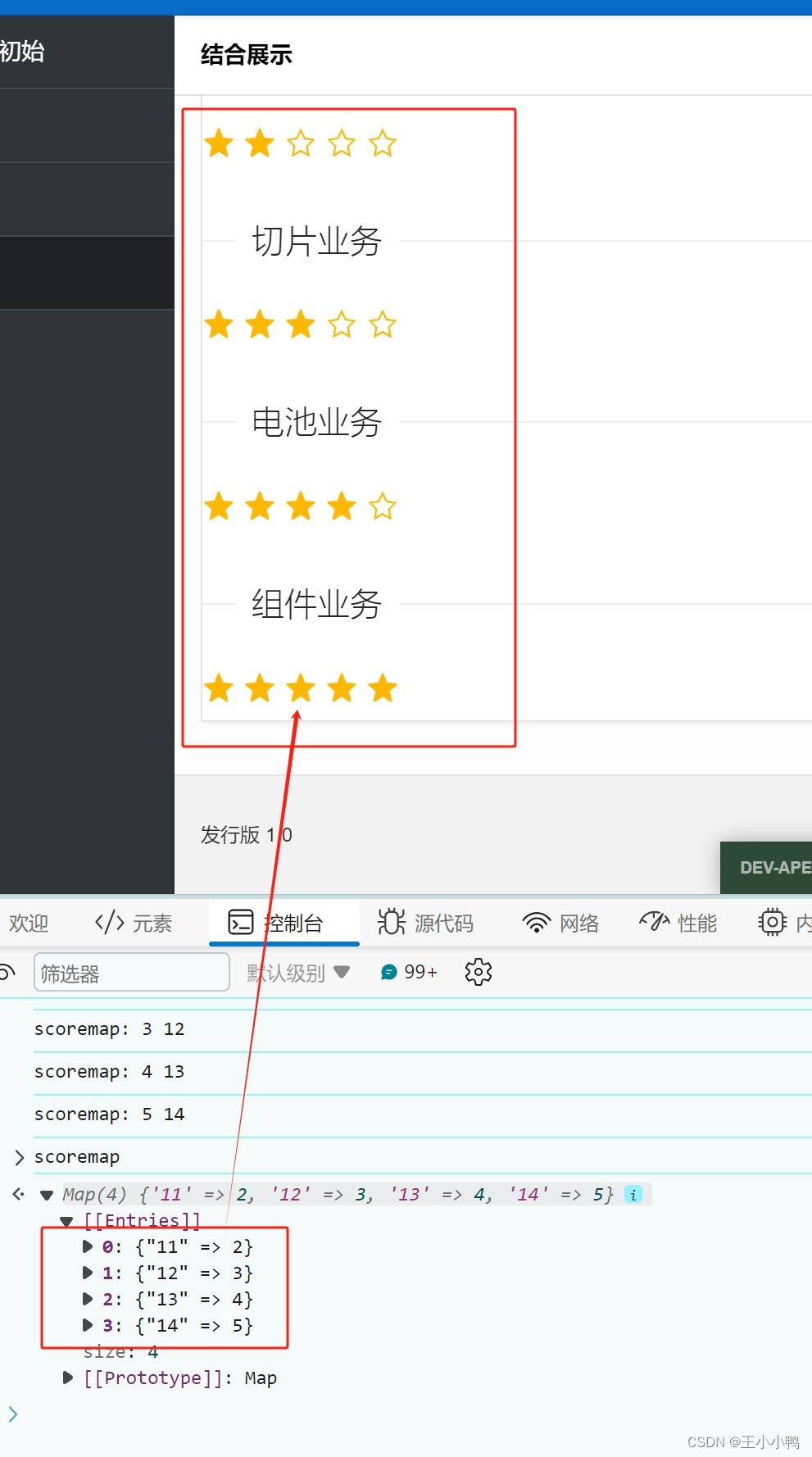Expand entry 1 "12" => 3

(88, 1273)
